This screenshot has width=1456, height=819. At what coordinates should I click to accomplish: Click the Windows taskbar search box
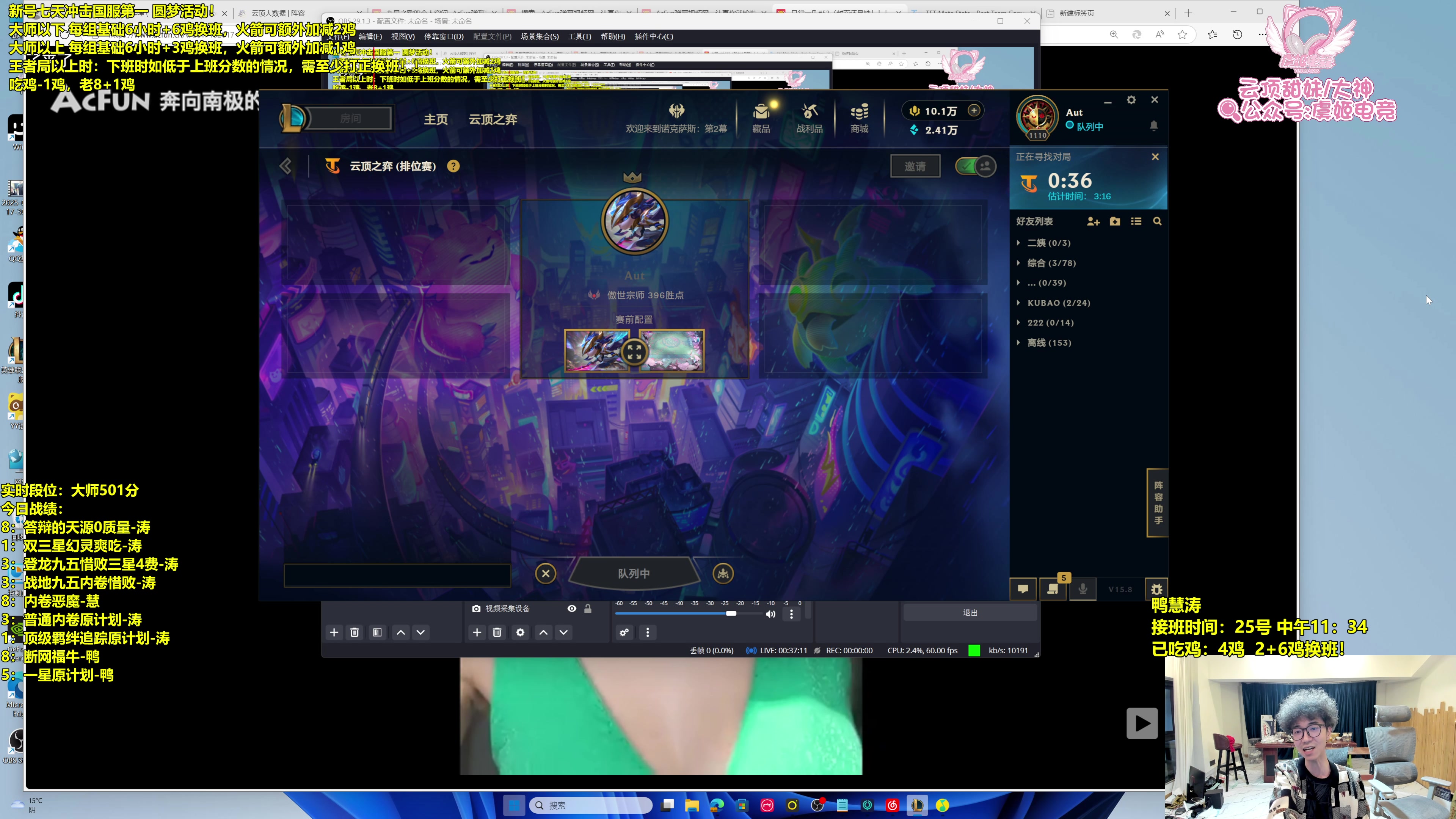591,805
